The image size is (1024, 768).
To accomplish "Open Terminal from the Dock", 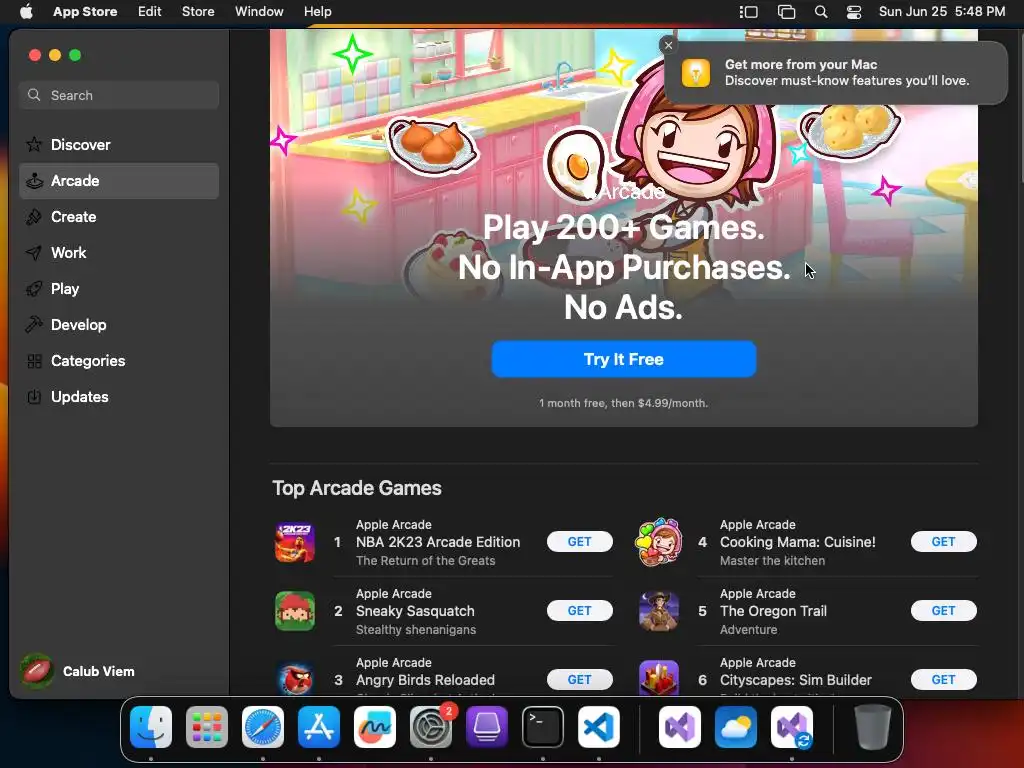I will [x=543, y=727].
